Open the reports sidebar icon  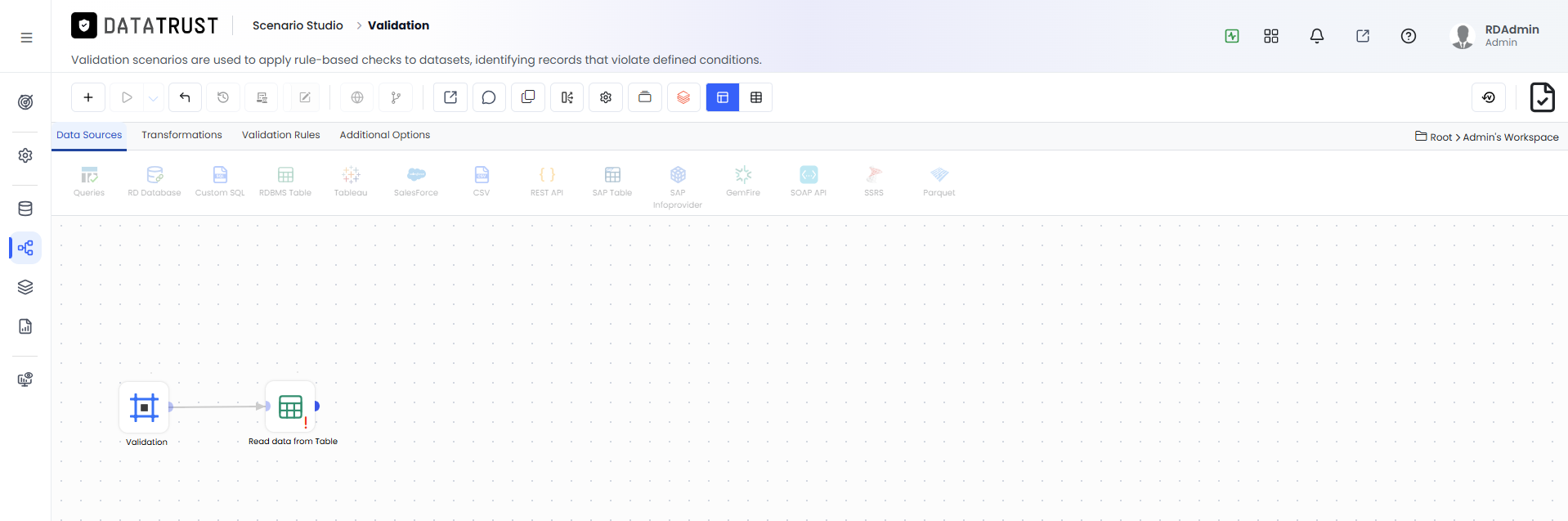(x=25, y=326)
